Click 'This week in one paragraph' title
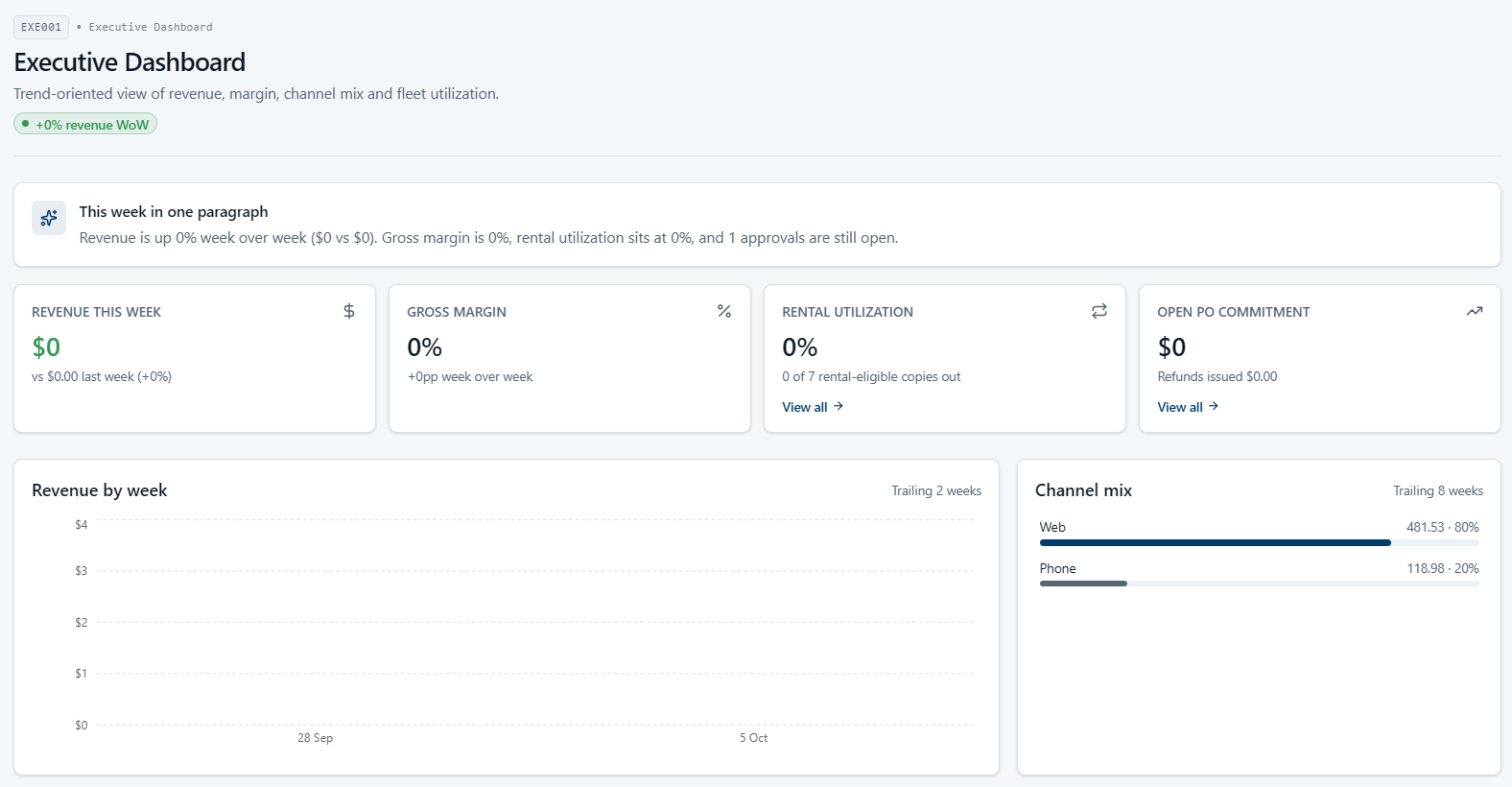 pos(174,212)
